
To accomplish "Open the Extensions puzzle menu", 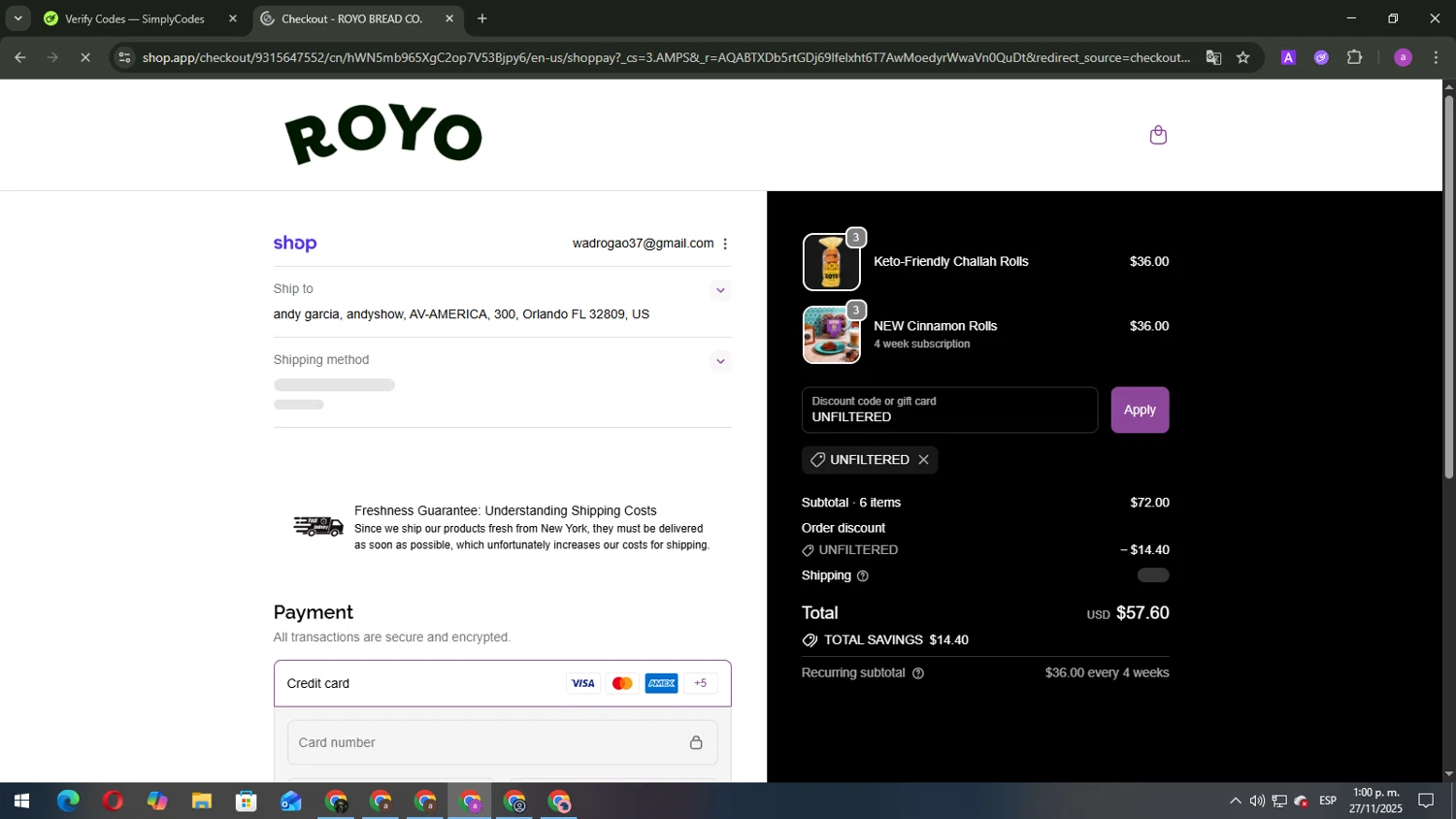I will coord(1355,58).
